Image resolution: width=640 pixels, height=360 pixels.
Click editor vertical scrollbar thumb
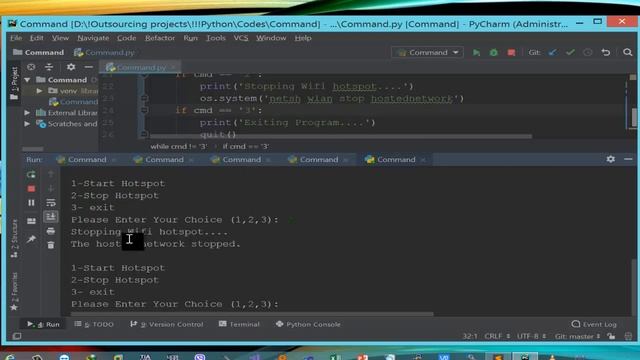[x=634, y=118]
